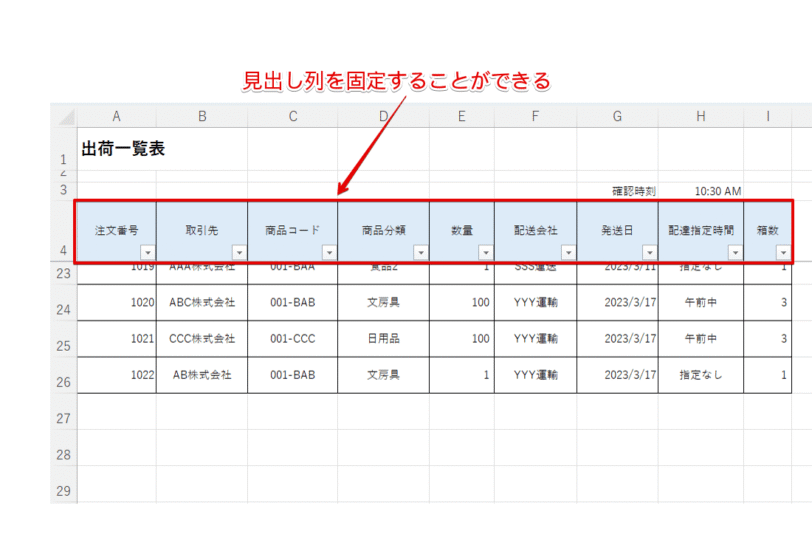
Task: Click the 確認時刻 label cell
Action: (617, 191)
